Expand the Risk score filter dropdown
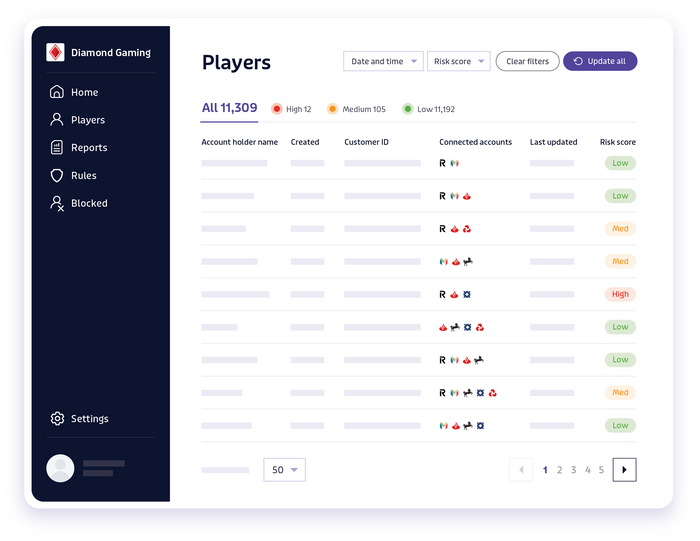The width and height of the screenshot is (700, 541). [458, 62]
